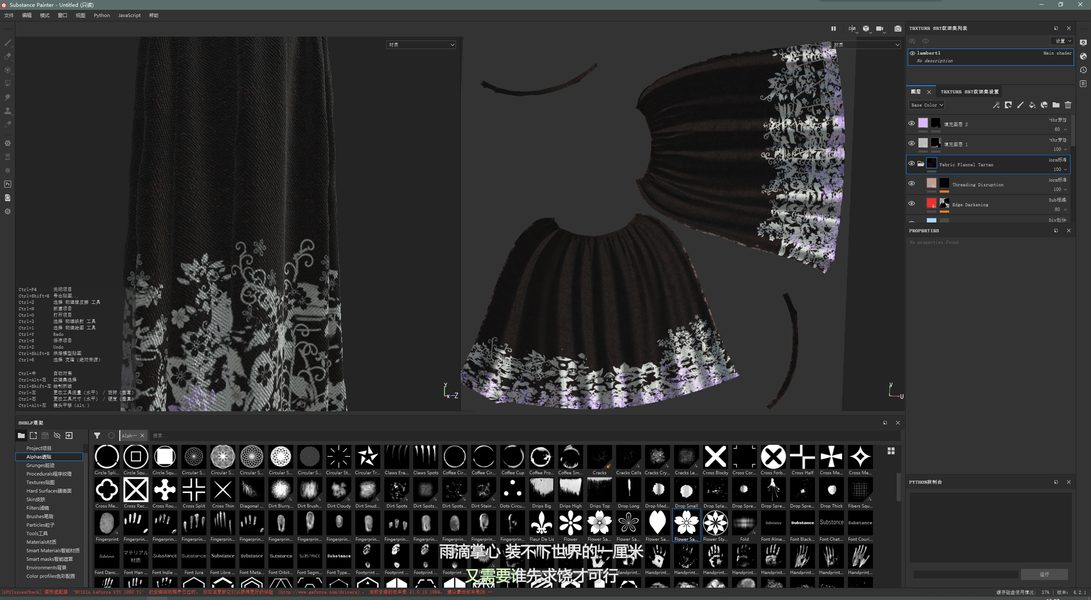Click the video camera icon above viewport
Image resolution: width=1091 pixels, height=600 pixels.
click(879, 29)
